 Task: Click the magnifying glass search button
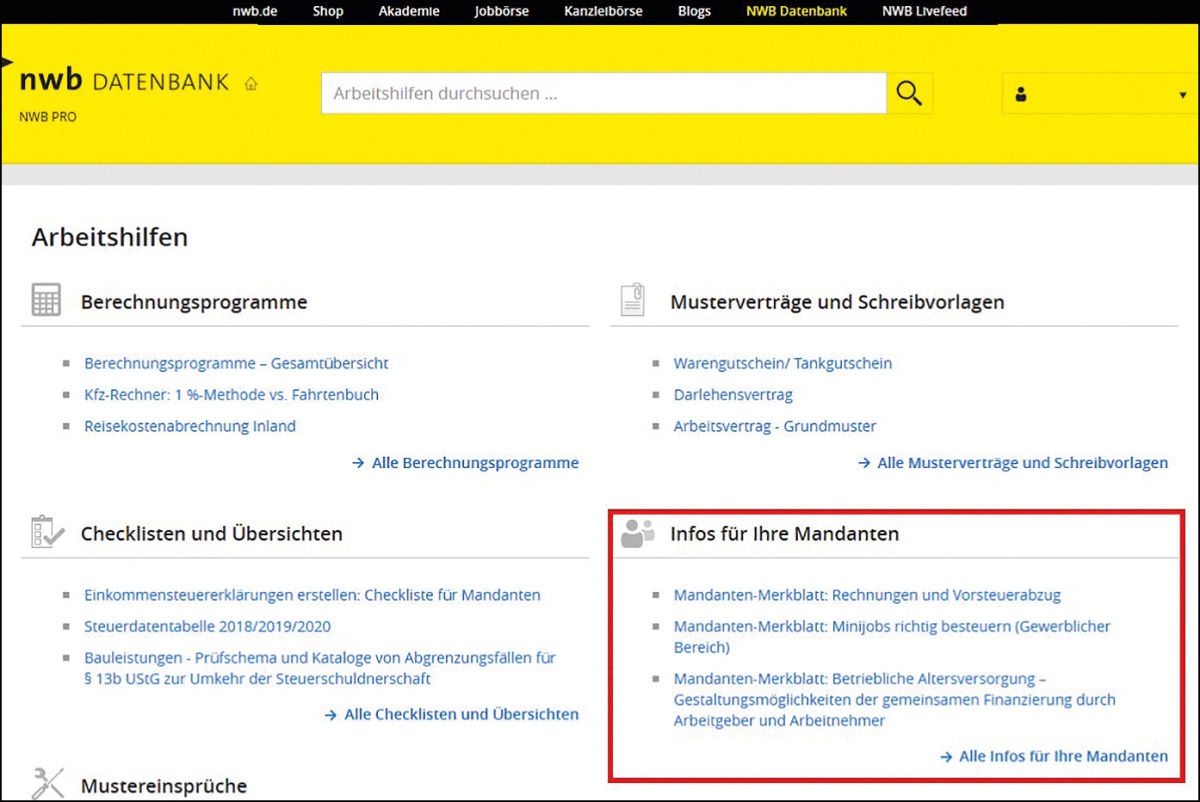tap(909, 93)
